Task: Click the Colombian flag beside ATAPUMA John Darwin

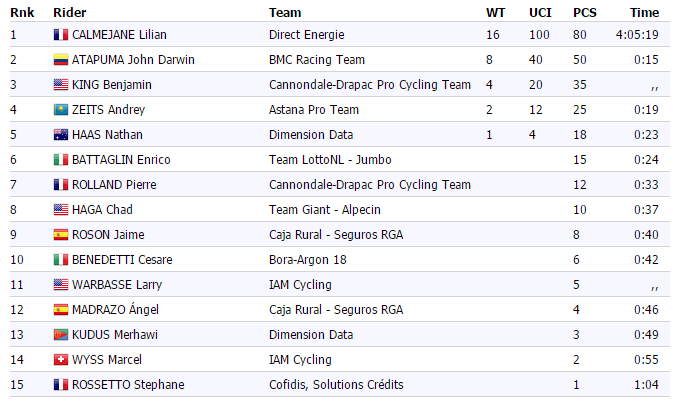Action: (x=61, y=60)
